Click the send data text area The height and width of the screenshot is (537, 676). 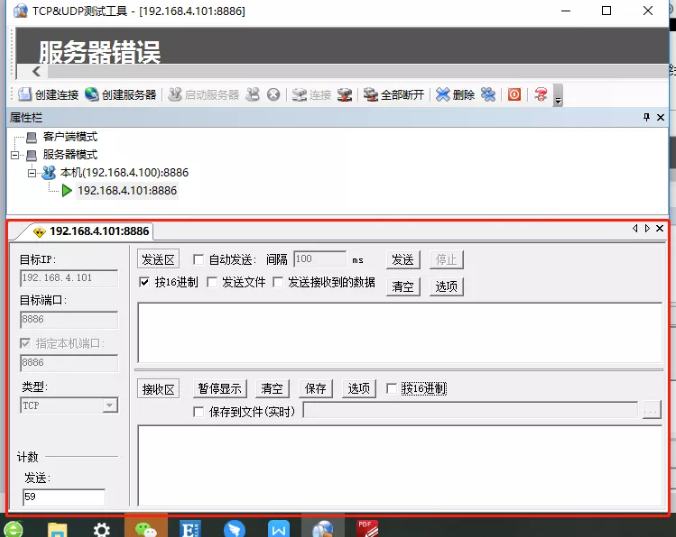400,333
